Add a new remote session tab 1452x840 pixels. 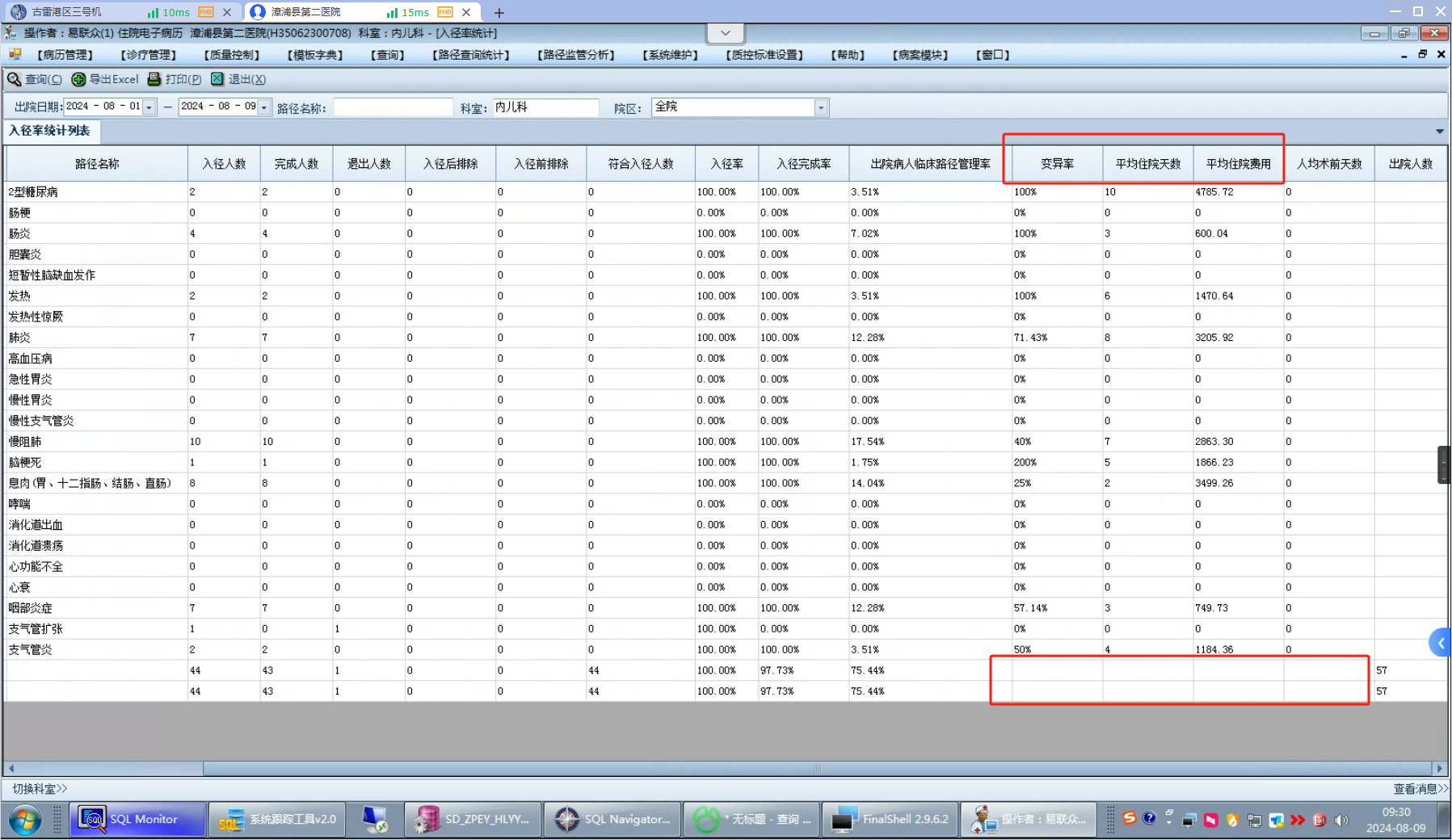point(499,12)
